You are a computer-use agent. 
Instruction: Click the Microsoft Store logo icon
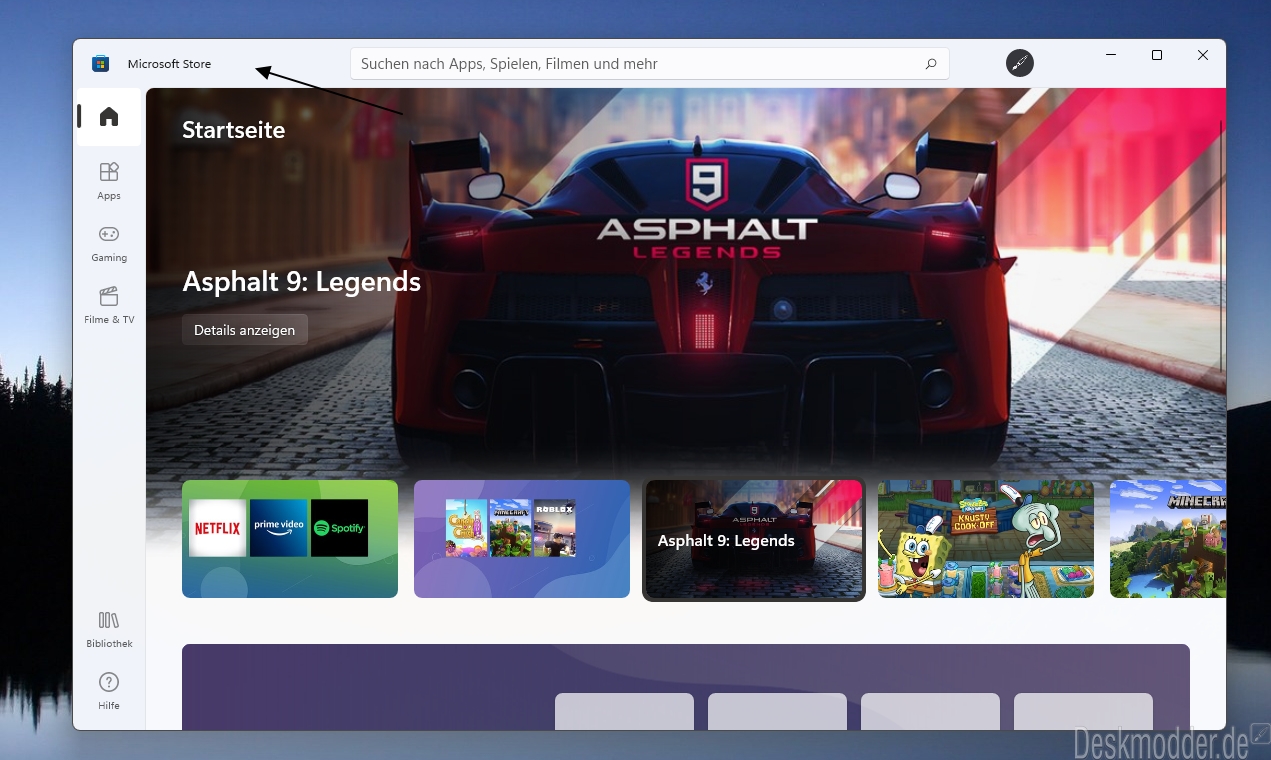(x=100, y=64)
